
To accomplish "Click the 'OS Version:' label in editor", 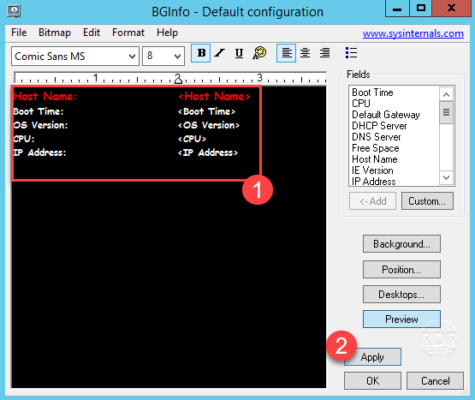I will 40,125.
